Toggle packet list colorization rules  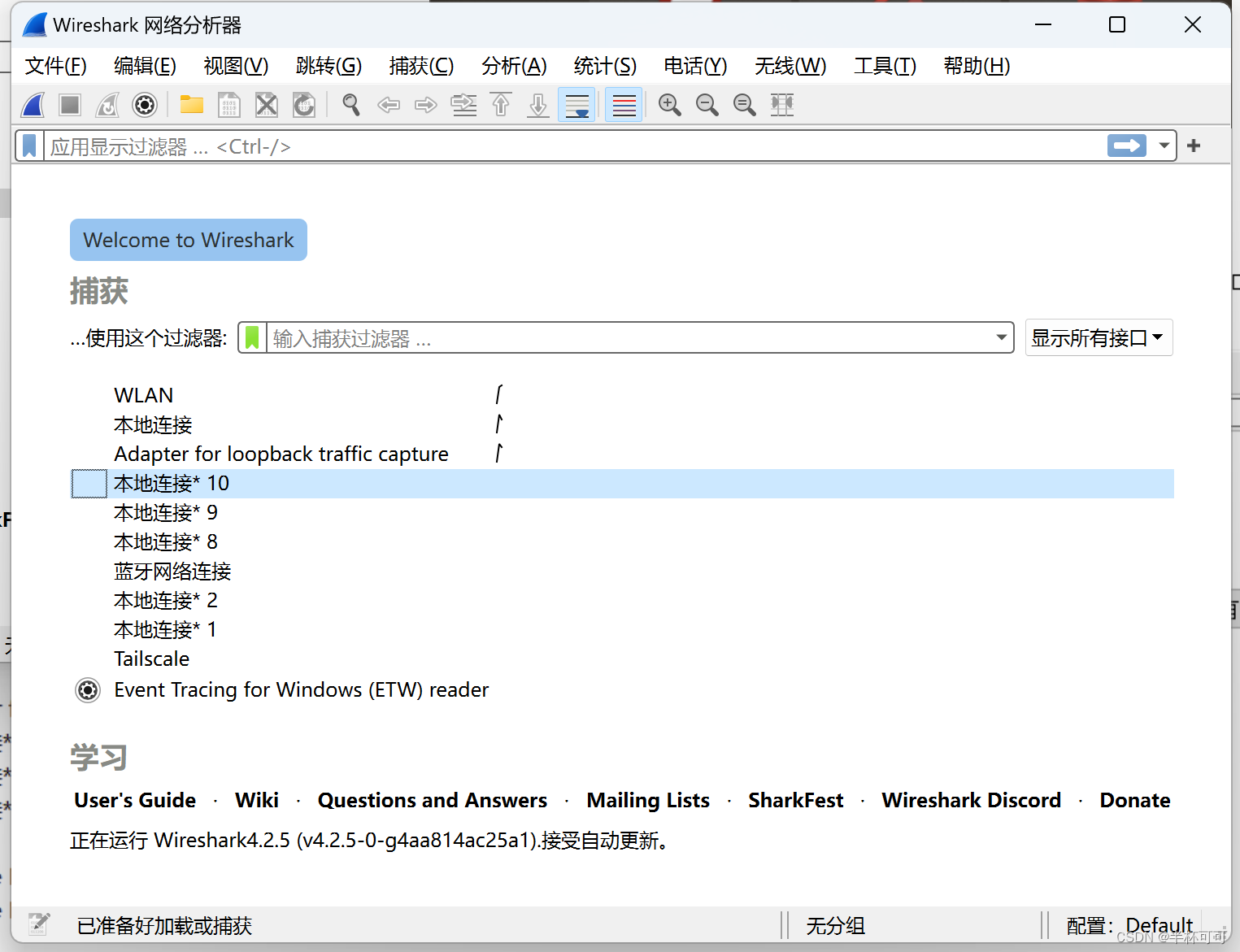click(x=624, y=105)
